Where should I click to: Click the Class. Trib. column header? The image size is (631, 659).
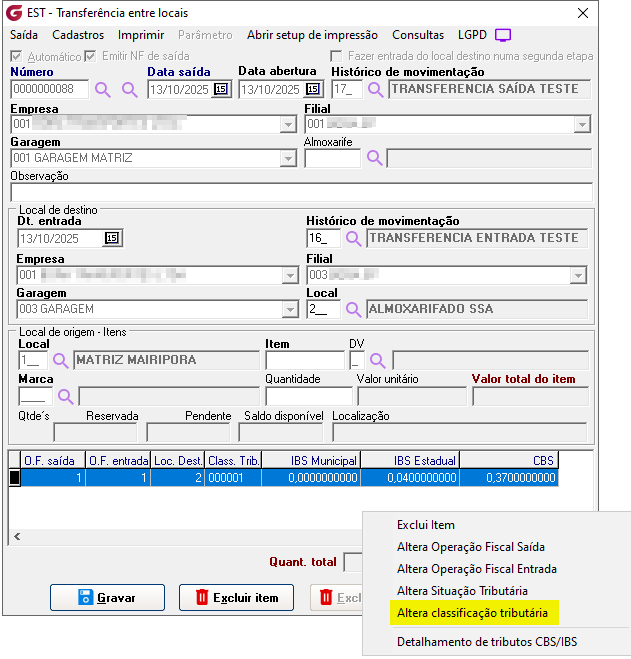[x=233, y=461]
